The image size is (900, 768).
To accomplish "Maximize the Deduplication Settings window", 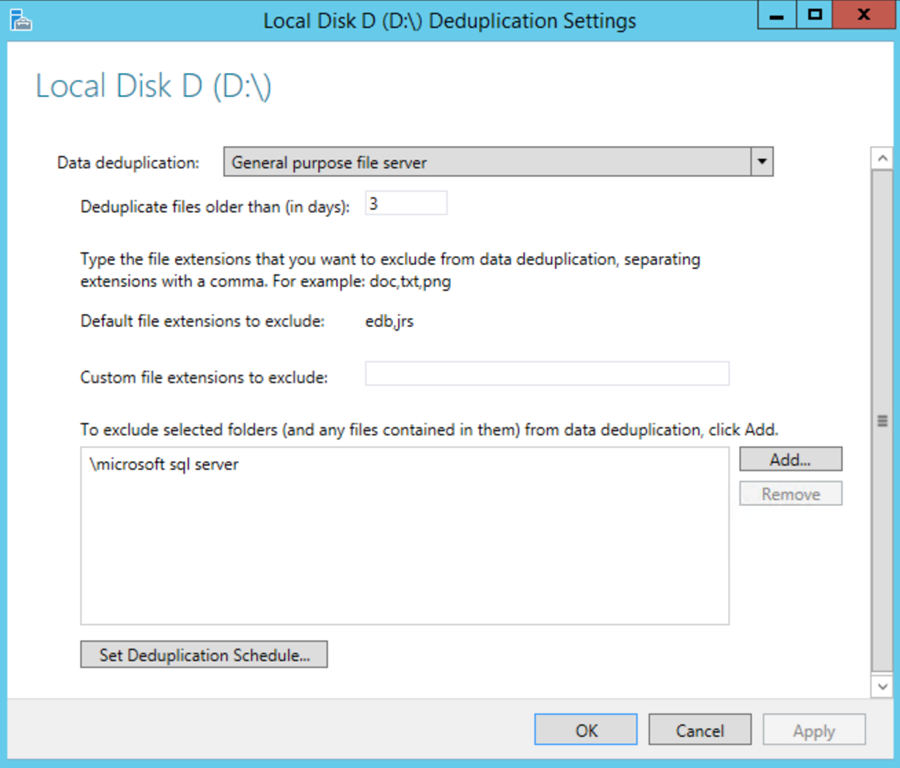I will (814, 17).
